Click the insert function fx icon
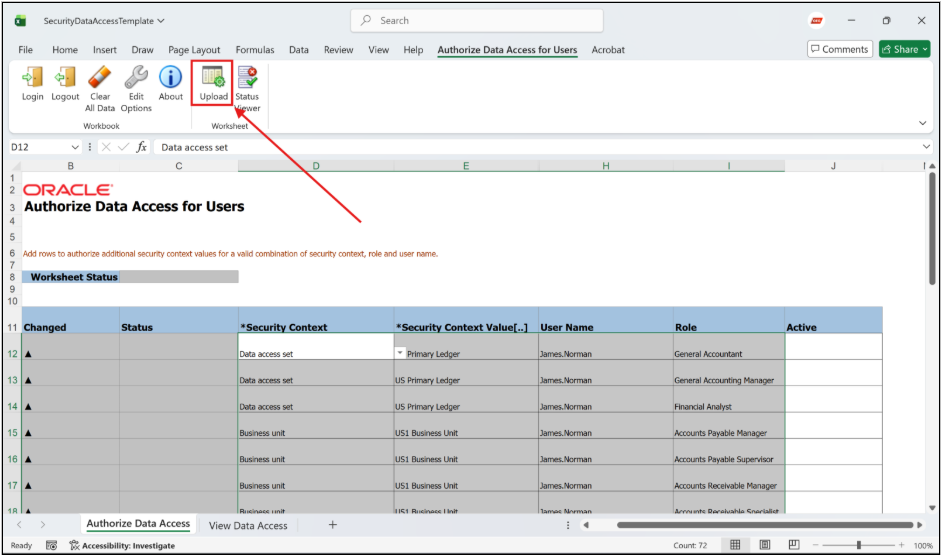This screenshot has height=558, width=942. click(141, 147)
